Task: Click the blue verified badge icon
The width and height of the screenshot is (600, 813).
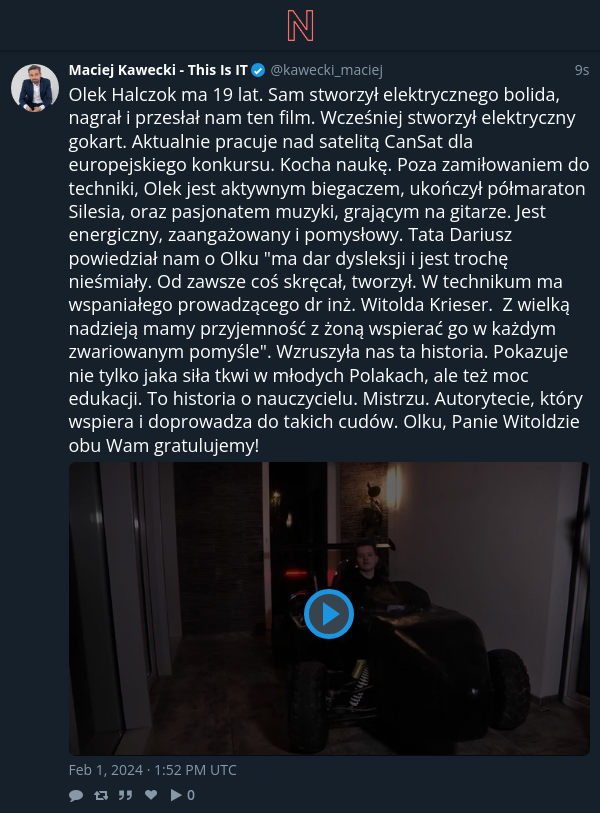Action: [x=258, y=71]
